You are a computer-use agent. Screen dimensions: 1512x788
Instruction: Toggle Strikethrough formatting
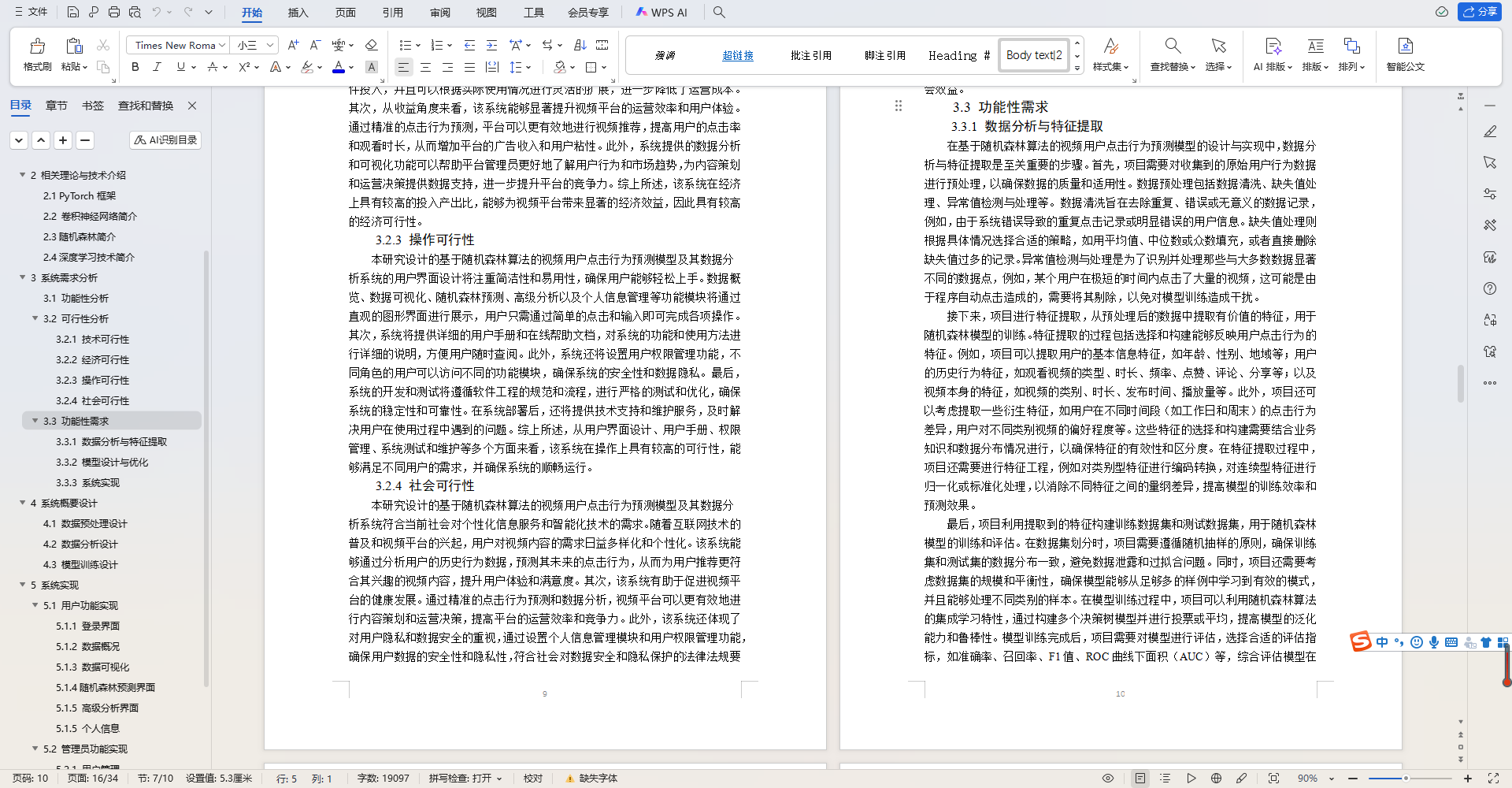[x=212, y=67]
